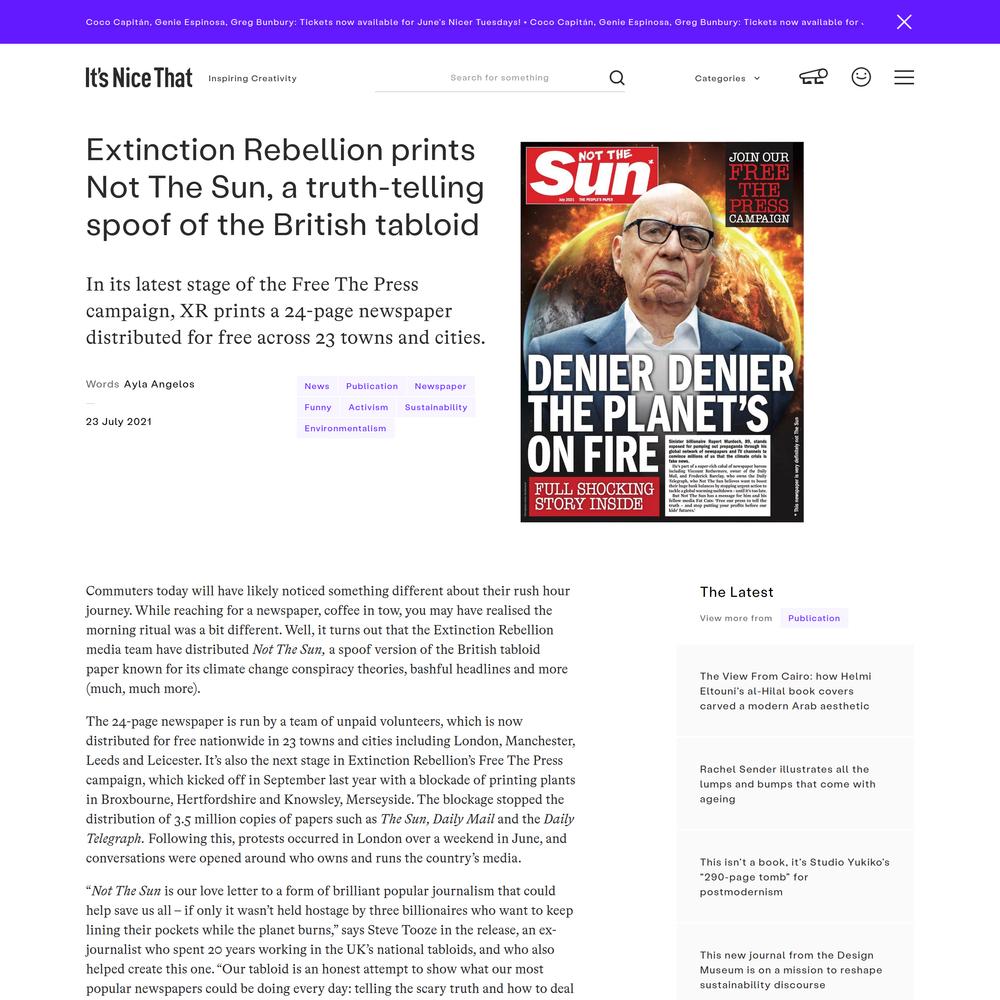Click the smiley face account icon
The height and width of the screenshot is (1000, 1000).
pos(861,77)
